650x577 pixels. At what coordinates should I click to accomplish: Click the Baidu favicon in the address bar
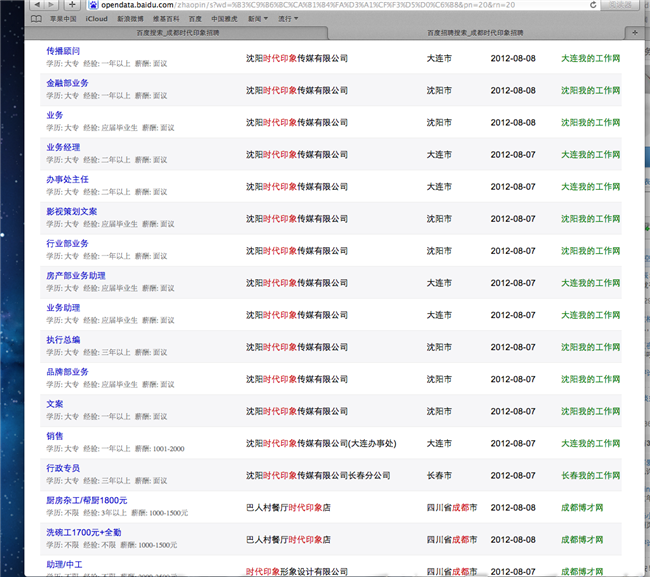click(93, 5)
